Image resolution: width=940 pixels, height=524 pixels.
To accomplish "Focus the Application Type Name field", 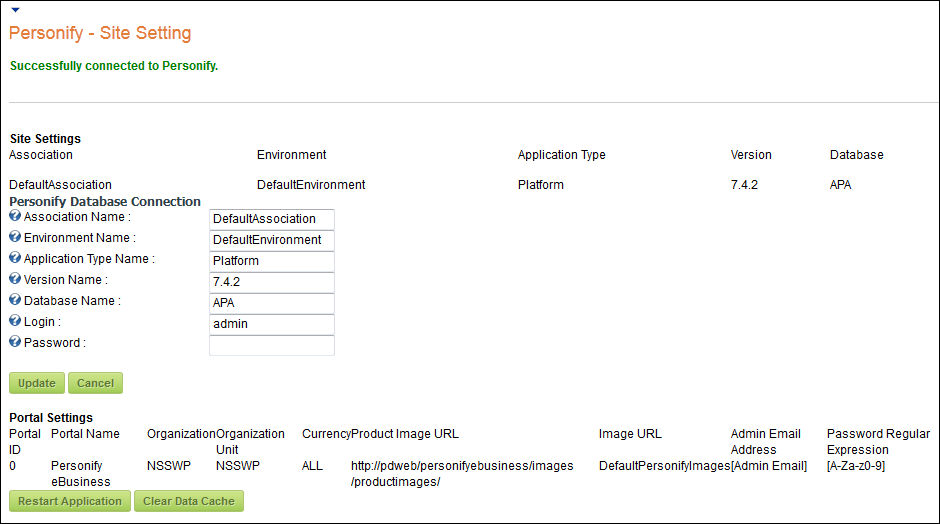I will (272, 261).
